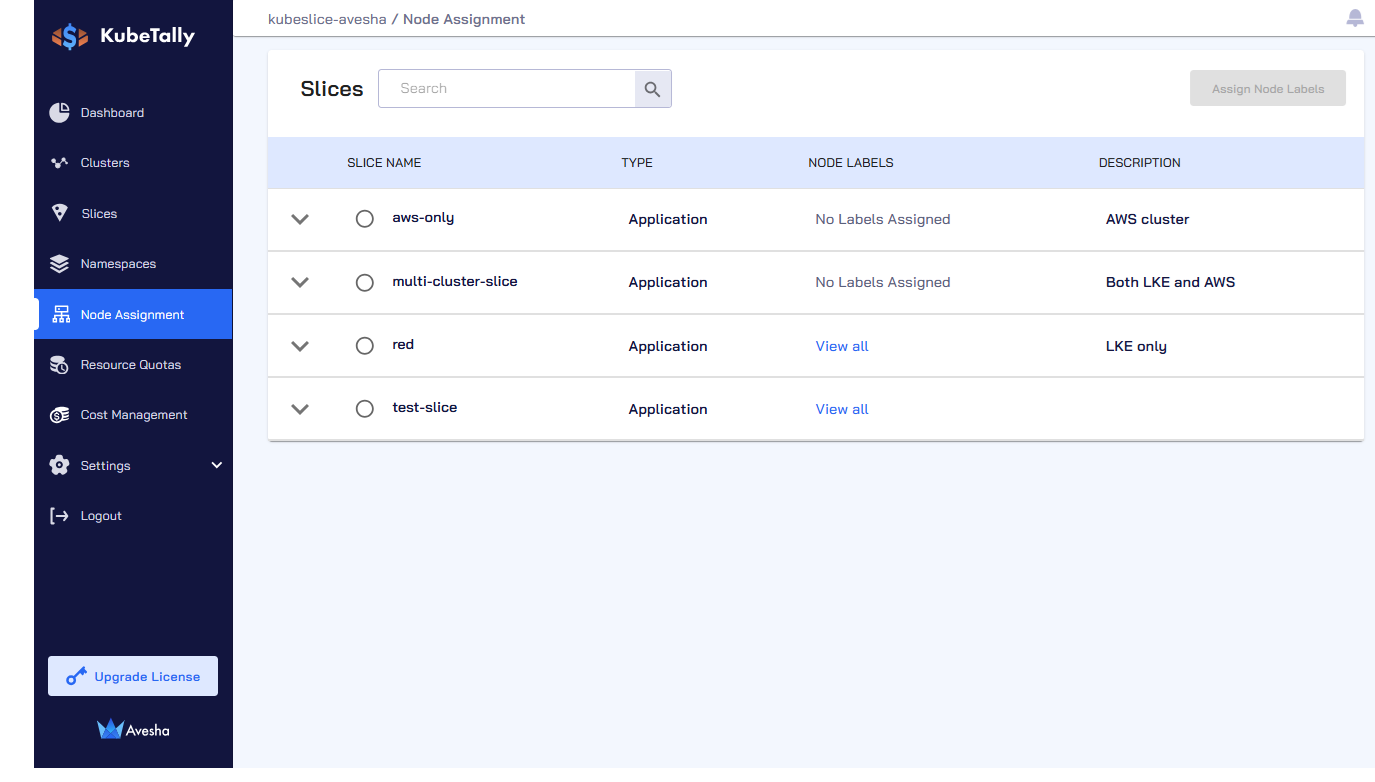
Task: Click the red slice name text
Action: (403, 344)
